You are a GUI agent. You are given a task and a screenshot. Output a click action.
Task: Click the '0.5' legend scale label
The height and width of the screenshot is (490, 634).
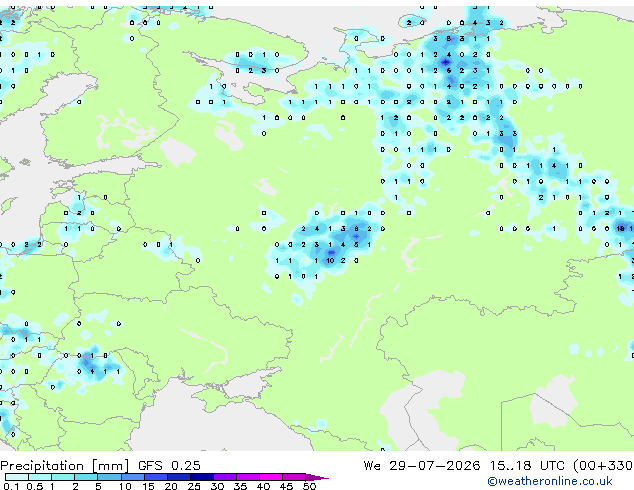(34, 486)
